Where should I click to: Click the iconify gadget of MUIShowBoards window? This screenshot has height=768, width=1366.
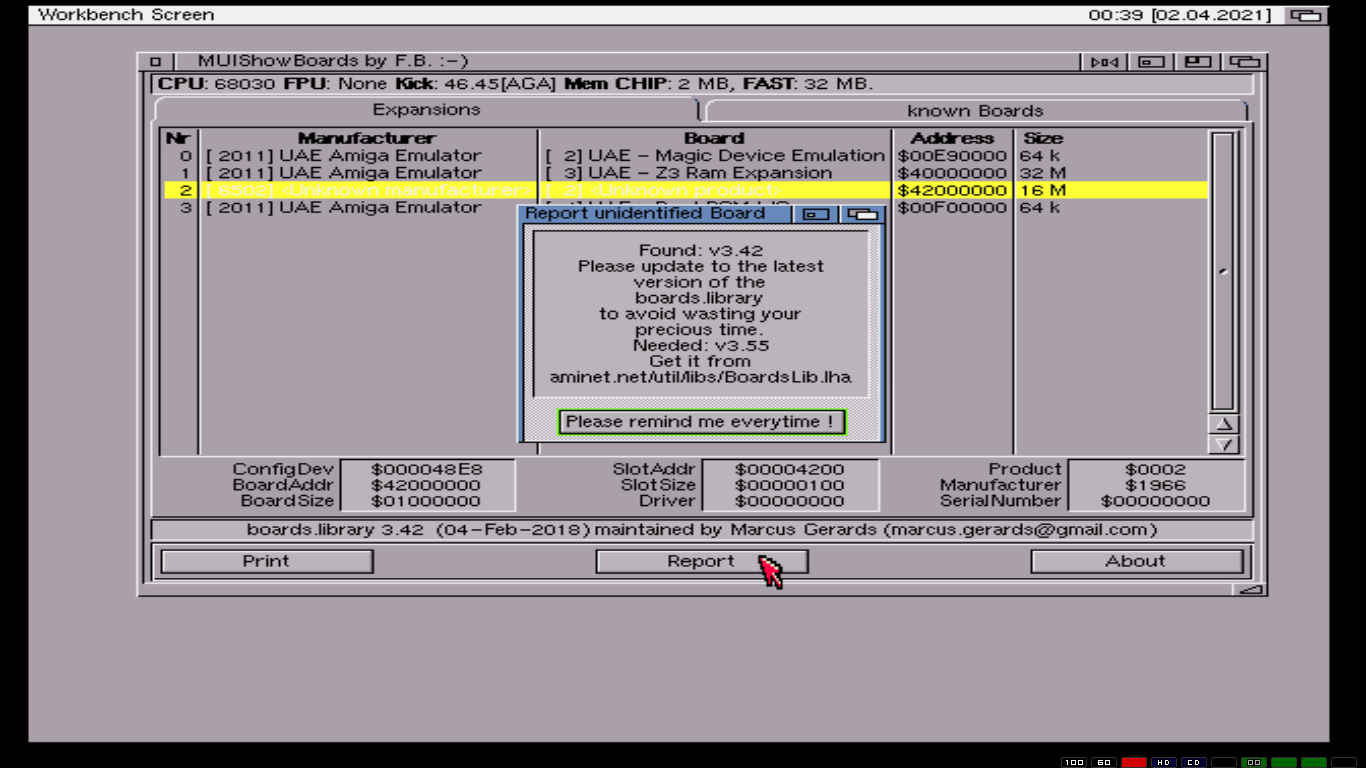[1151, 62]
